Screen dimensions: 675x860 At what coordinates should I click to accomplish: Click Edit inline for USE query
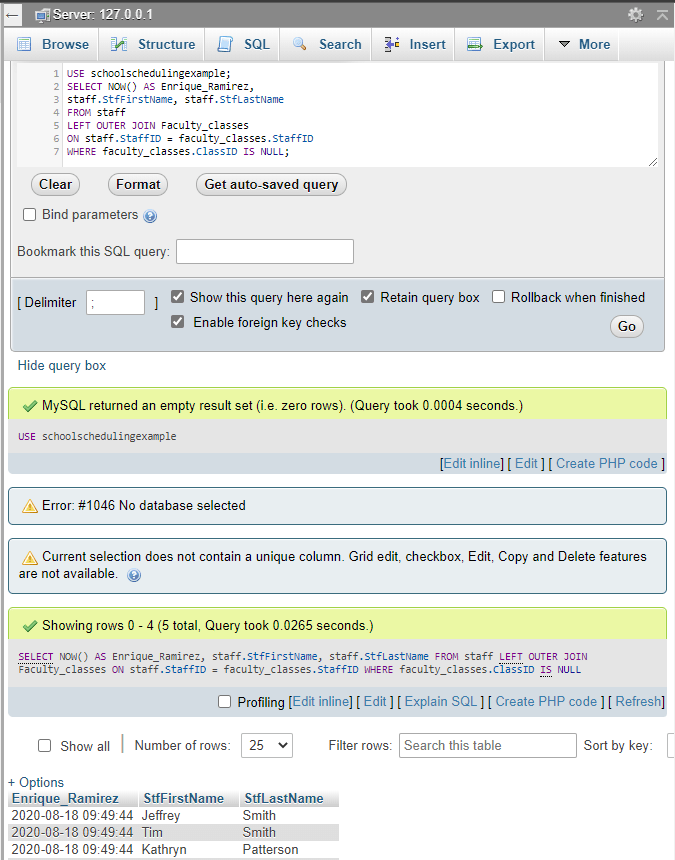click(472, 463)
